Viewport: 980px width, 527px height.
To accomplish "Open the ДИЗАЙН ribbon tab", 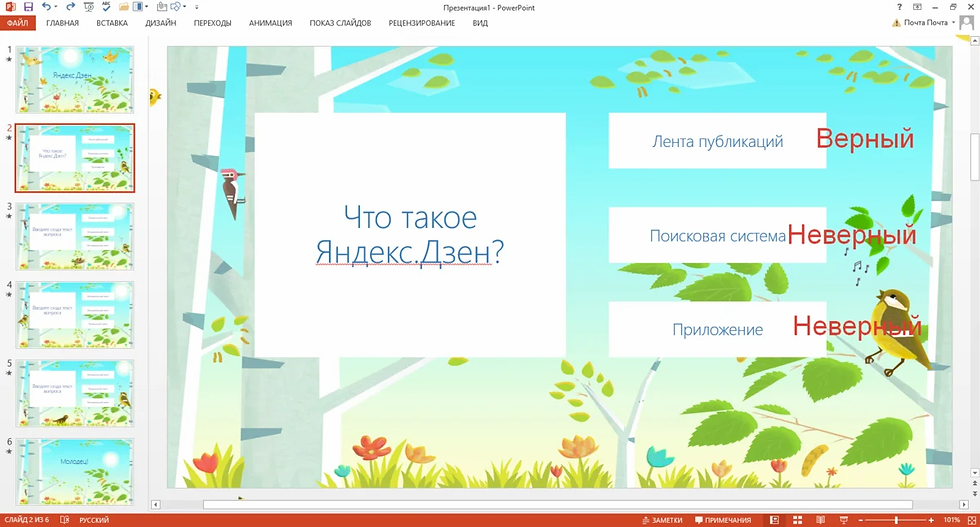I will pyautogui.click(x=161, y=23).
